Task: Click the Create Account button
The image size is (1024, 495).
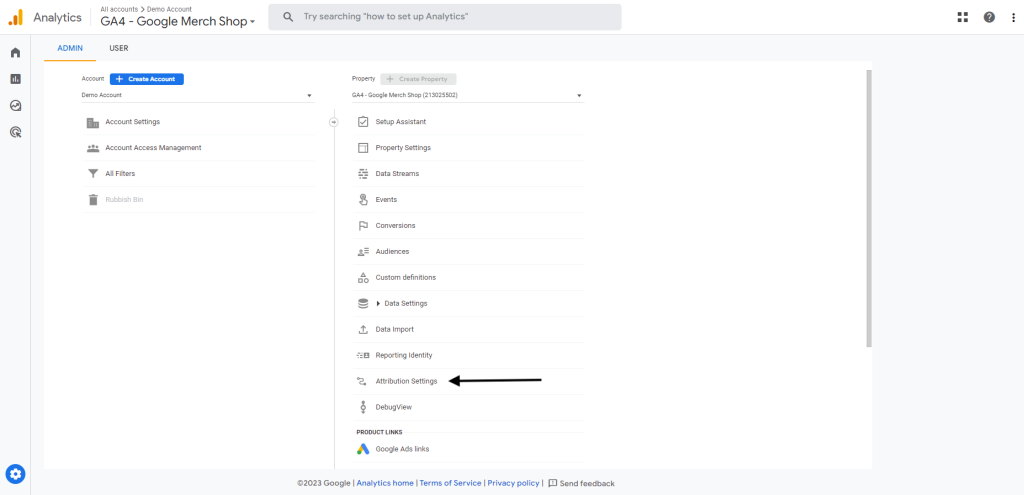Action: point(147,79)
